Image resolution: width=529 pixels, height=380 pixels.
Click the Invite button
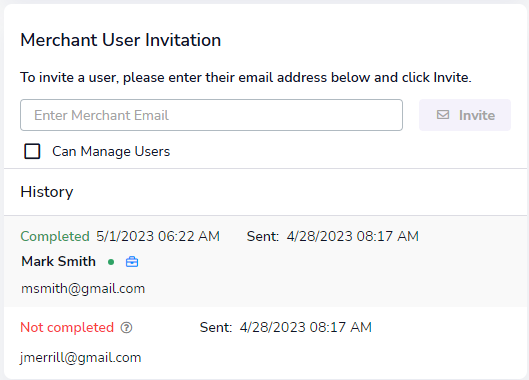pyautogui.click(x=465, y=115)
